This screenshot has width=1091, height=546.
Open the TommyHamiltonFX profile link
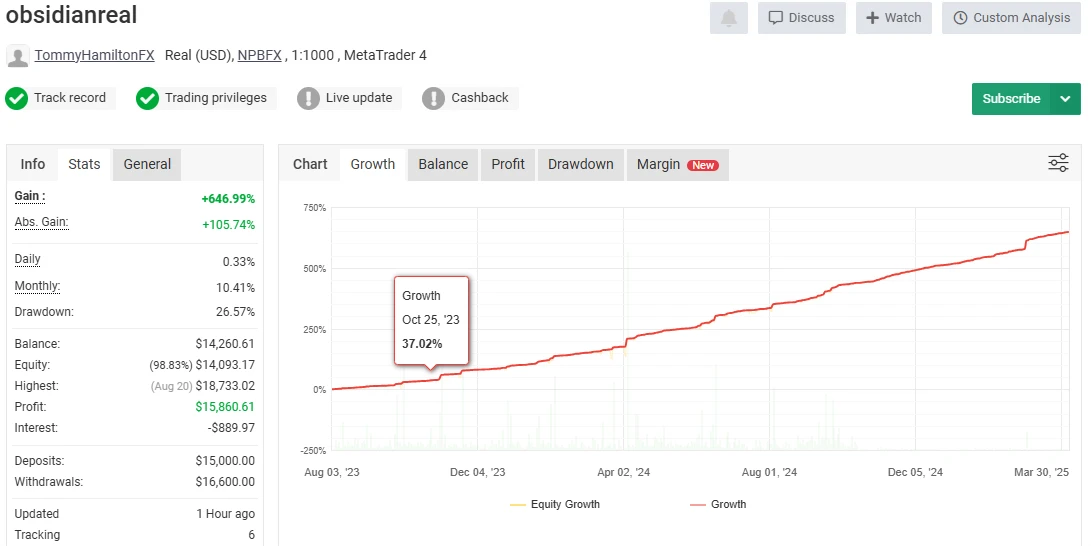click(94, 55)
